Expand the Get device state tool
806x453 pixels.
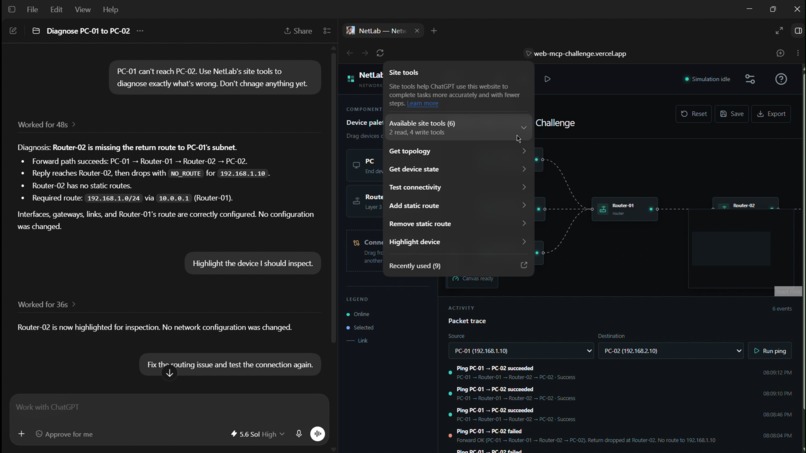coord(457,169)
